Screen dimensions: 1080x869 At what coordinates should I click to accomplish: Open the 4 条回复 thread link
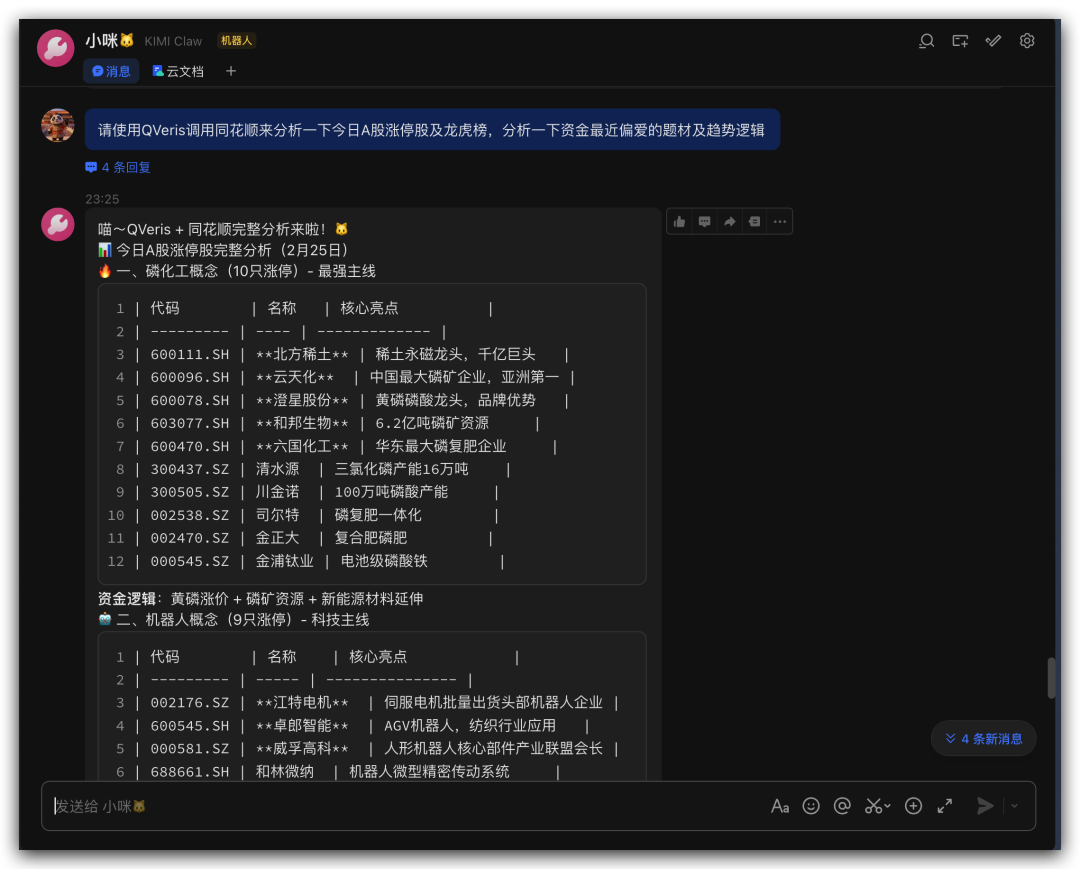click(118, 167)
